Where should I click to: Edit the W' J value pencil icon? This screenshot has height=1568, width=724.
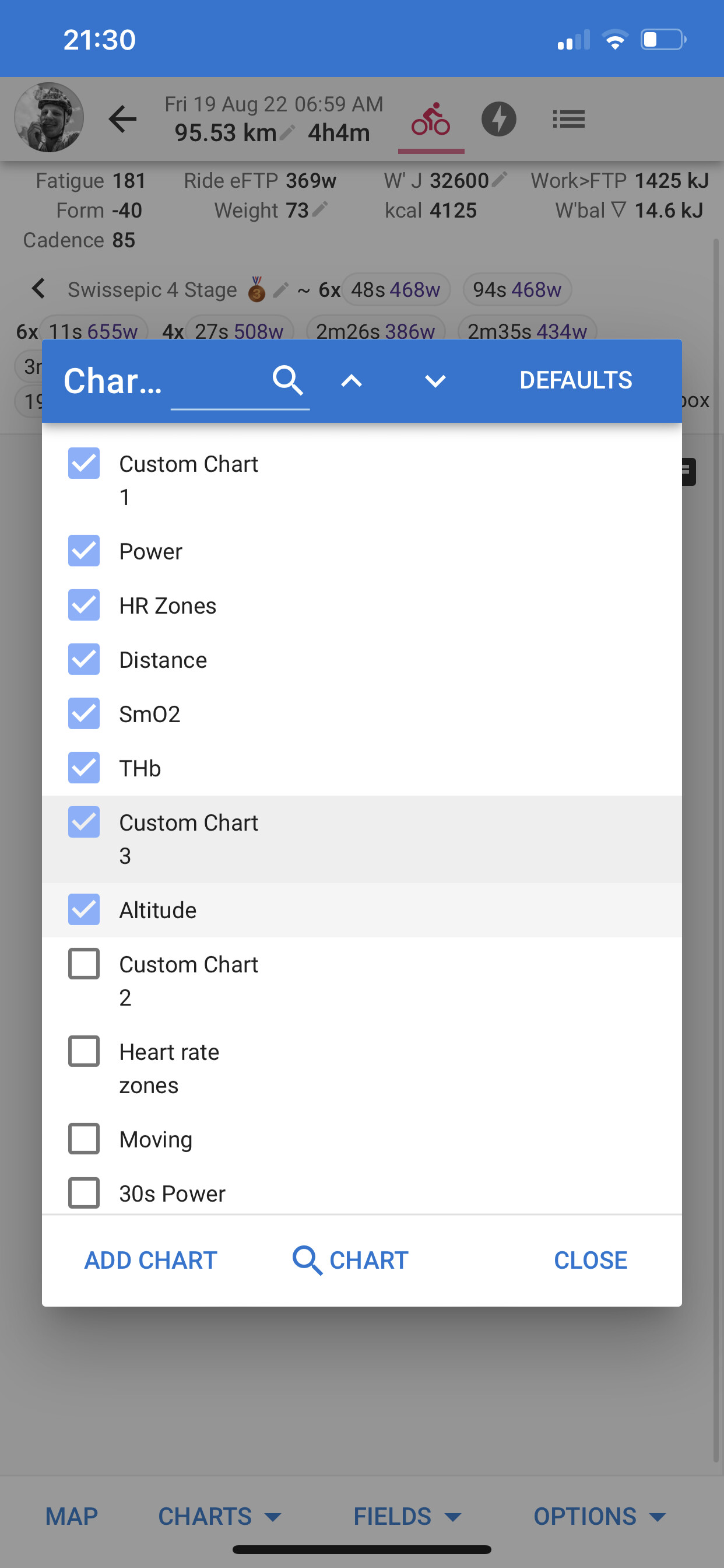pos(500,180)
